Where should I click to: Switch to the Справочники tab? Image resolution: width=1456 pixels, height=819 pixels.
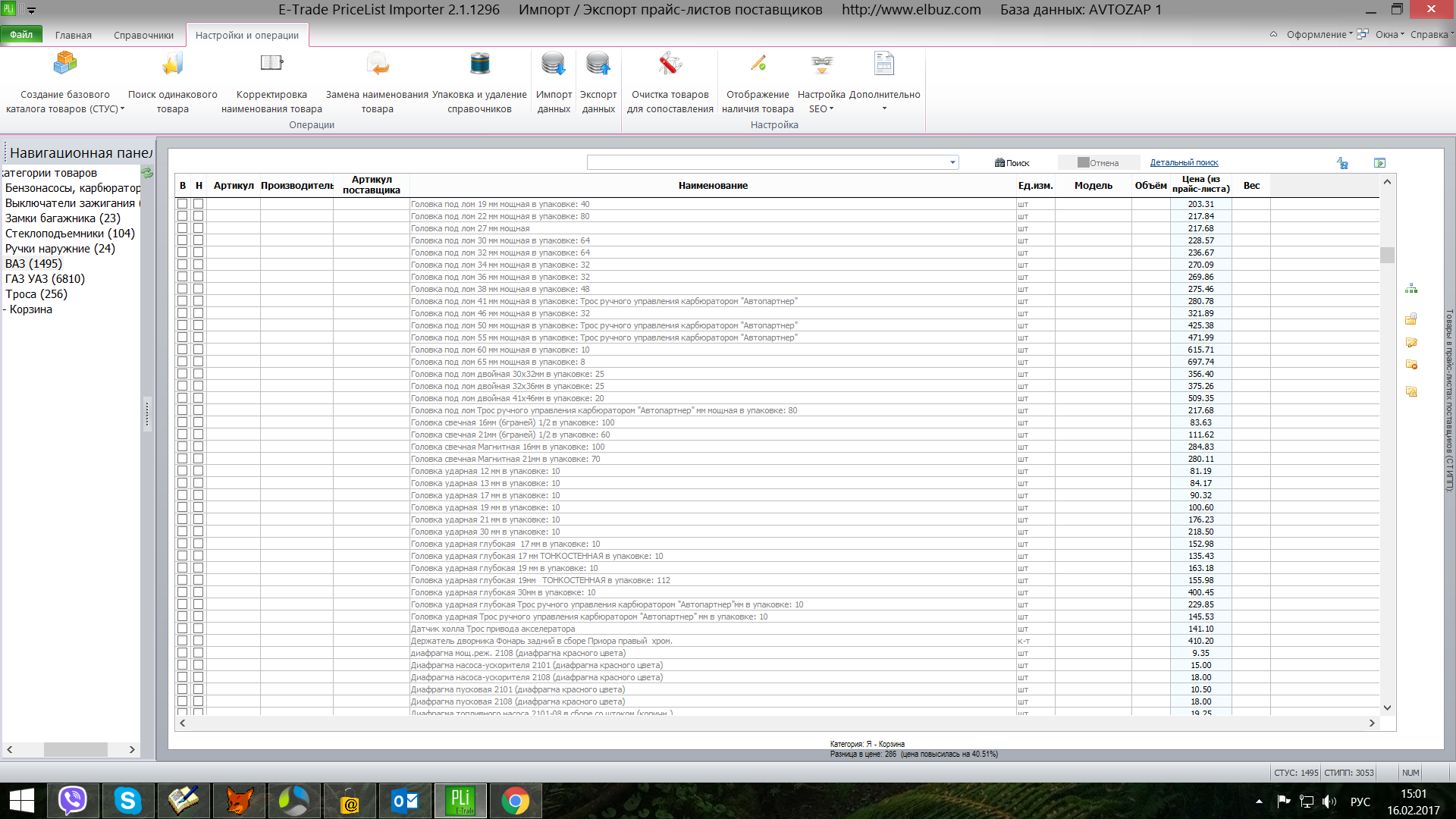coord(143,35)
